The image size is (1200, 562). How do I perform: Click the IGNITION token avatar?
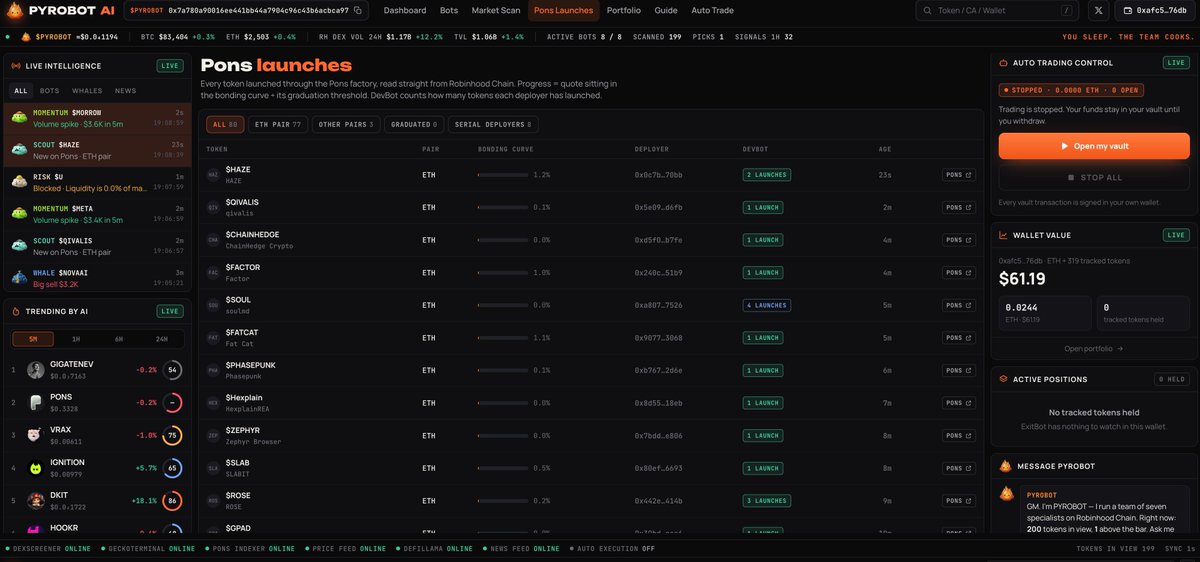tap(36, 467)
